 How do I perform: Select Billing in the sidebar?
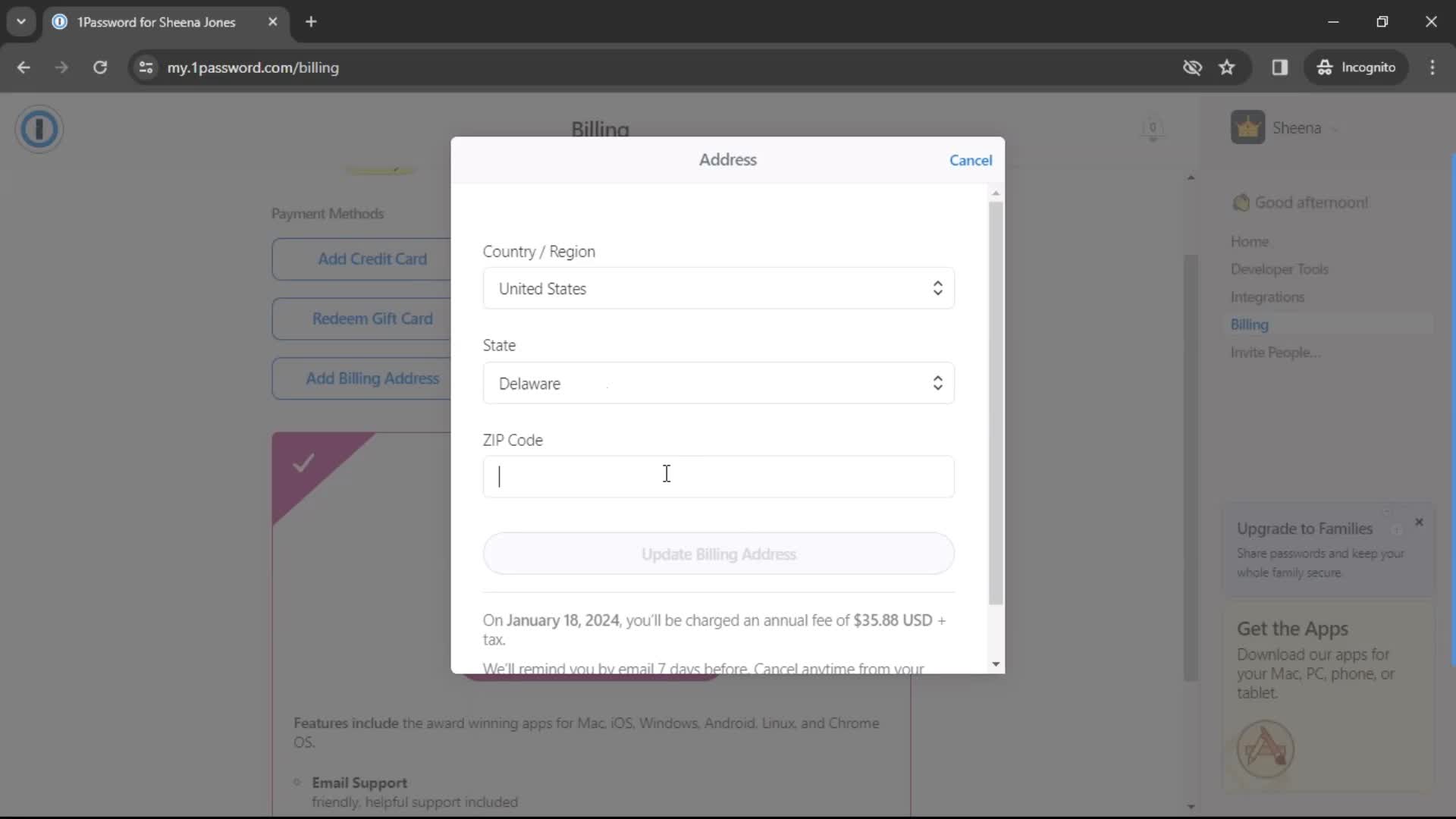(1249, 325)
